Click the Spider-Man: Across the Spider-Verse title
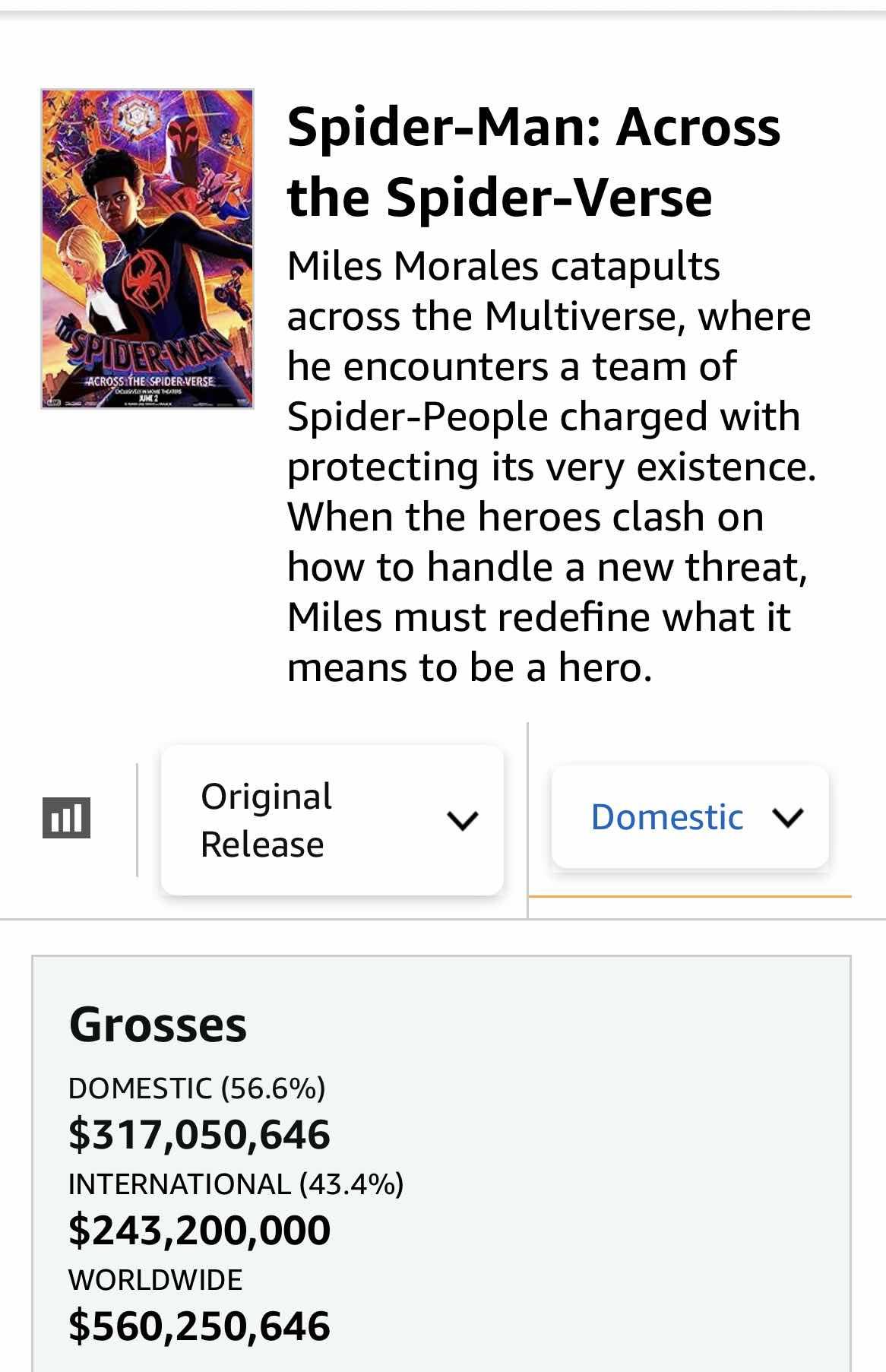Viewport: 886px width, 1372px height. (533, 161)
